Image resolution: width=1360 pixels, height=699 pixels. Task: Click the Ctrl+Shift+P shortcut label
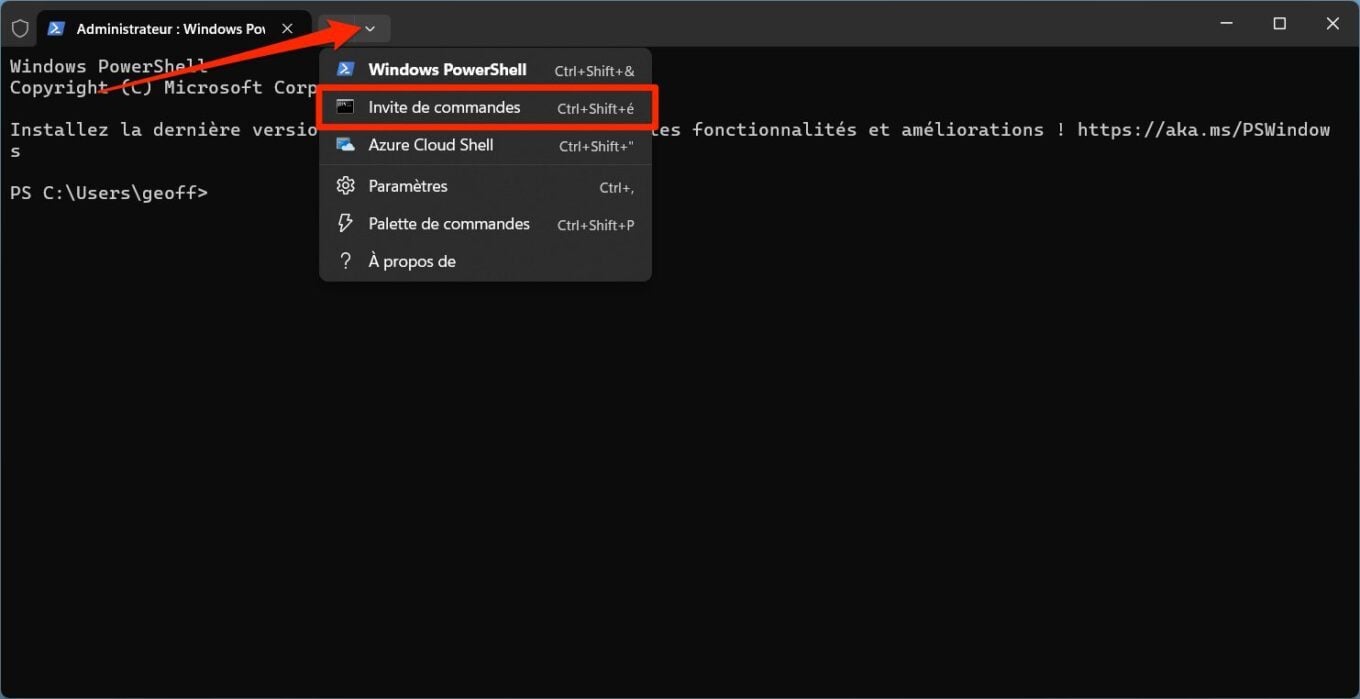(596, 225)
